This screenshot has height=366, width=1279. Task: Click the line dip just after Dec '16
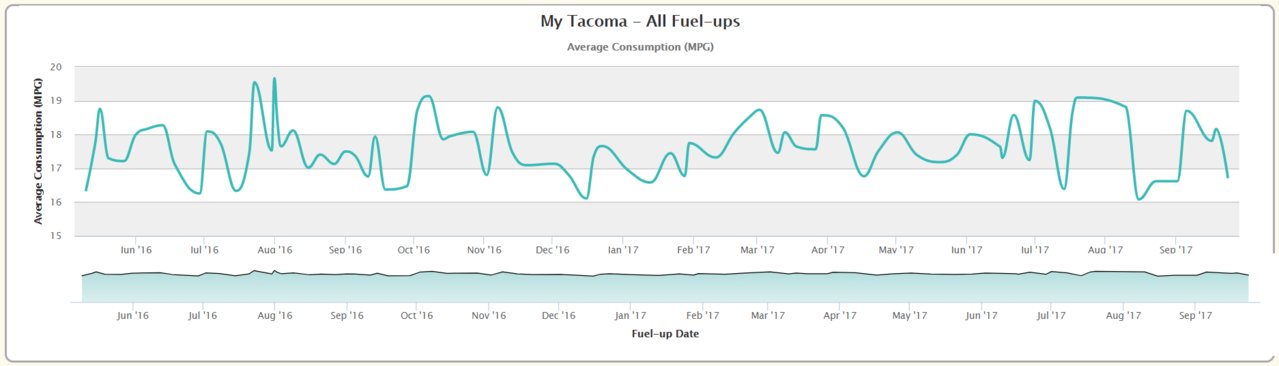point(586,198)
